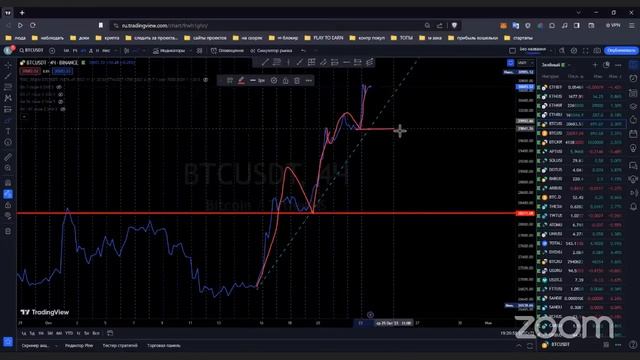Viewport: 640px width, 360px height.
Task: Add symbol to watchlist with plus icon
Action: pos(595,65)
